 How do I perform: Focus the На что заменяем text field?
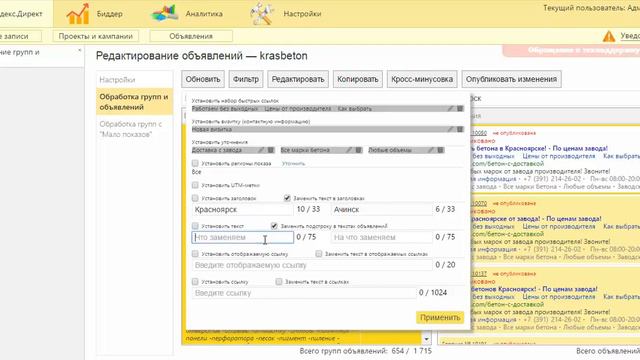coord(381,237)
